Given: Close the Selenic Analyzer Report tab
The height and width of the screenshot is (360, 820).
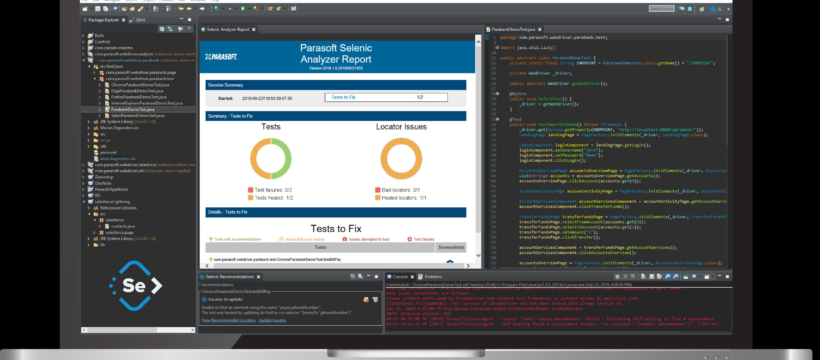Looking at the screenshot, I should click(x=254, y=29).
